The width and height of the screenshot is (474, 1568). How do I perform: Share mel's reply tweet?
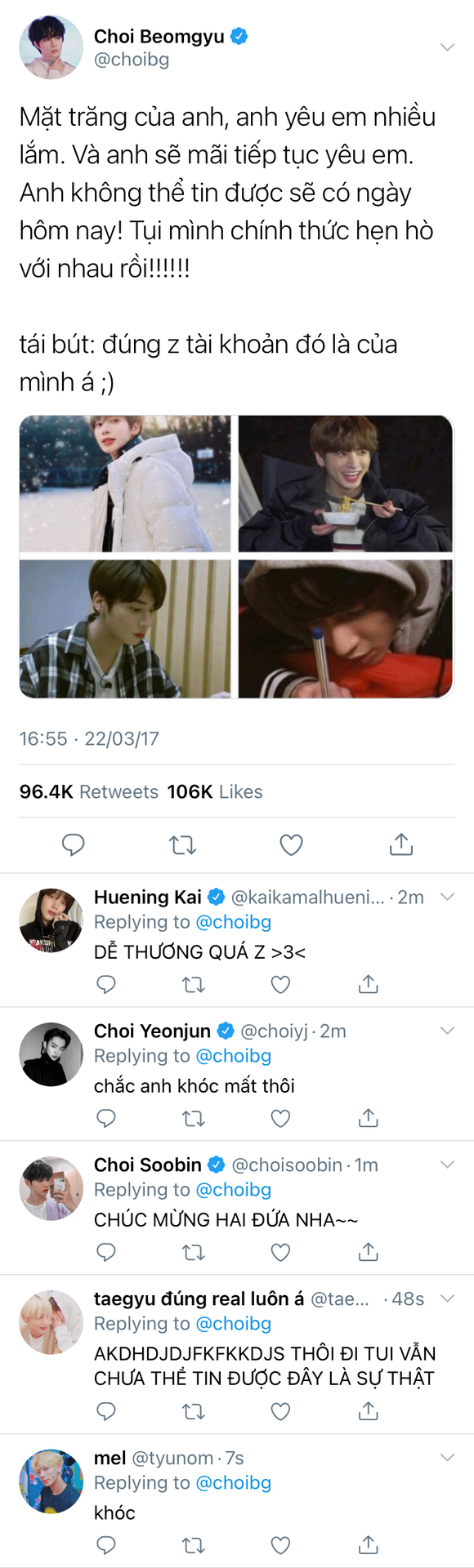click(369, 1544)
